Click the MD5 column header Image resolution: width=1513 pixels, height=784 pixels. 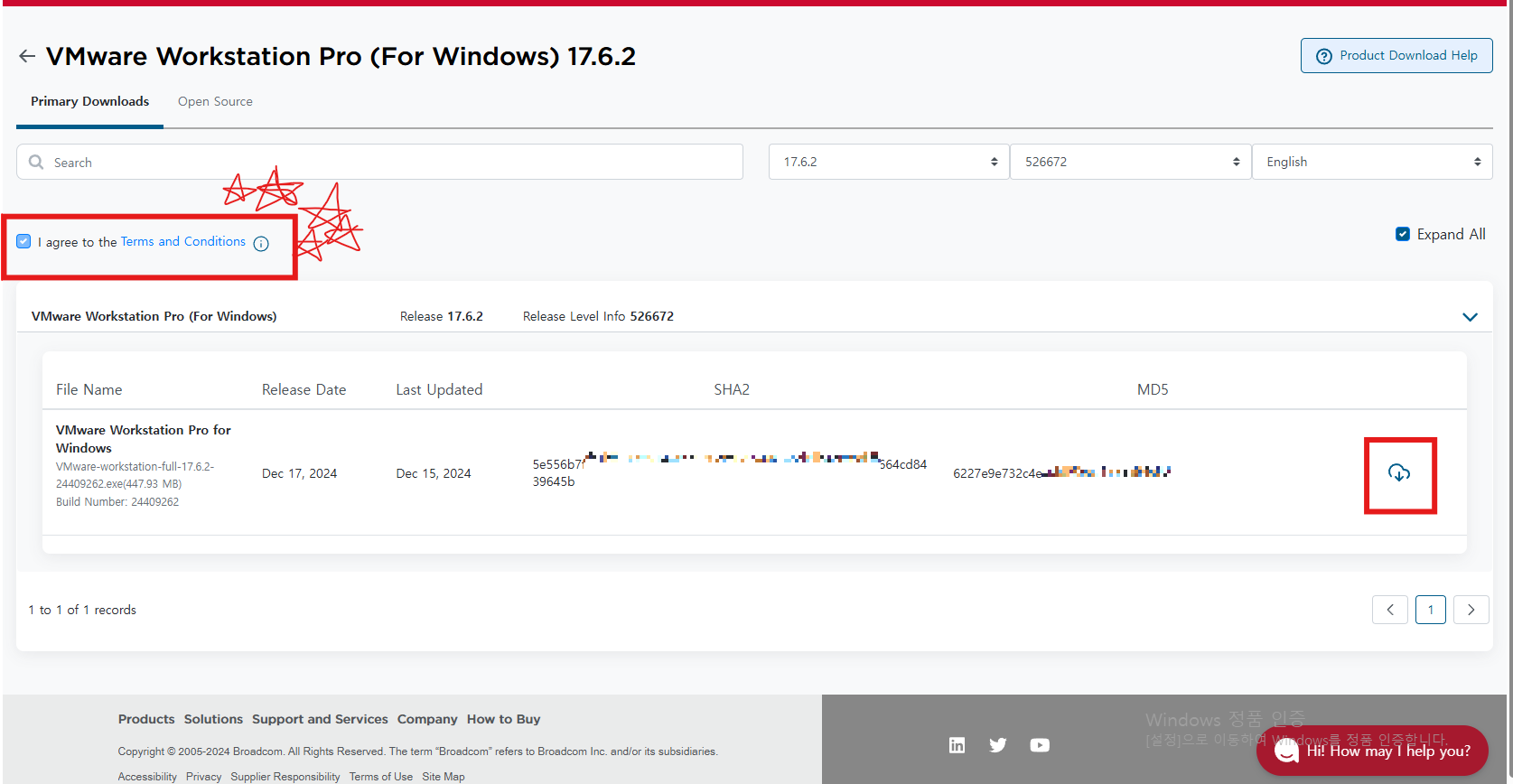pos(1153,389)
